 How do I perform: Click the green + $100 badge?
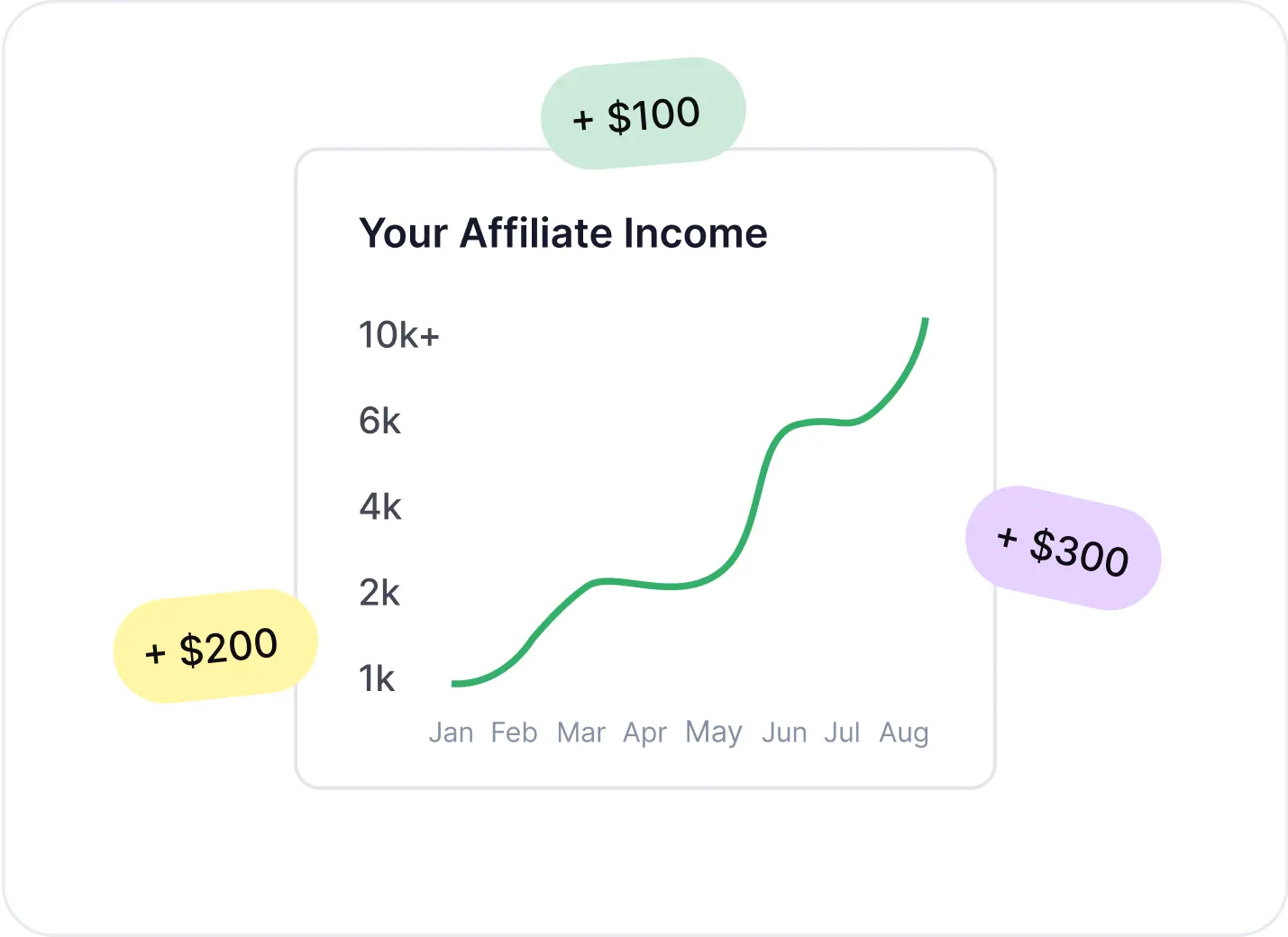coord(644,114)
